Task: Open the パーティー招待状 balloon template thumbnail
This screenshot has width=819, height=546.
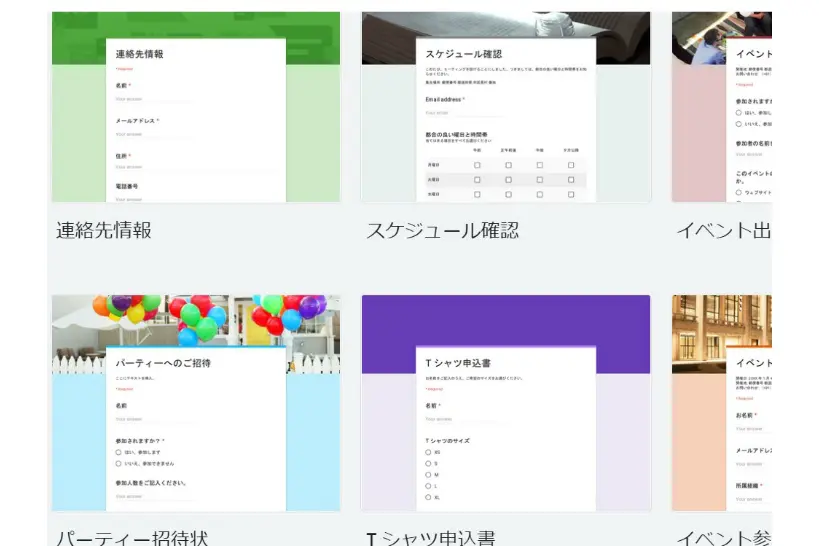Action: click(196, 403)
